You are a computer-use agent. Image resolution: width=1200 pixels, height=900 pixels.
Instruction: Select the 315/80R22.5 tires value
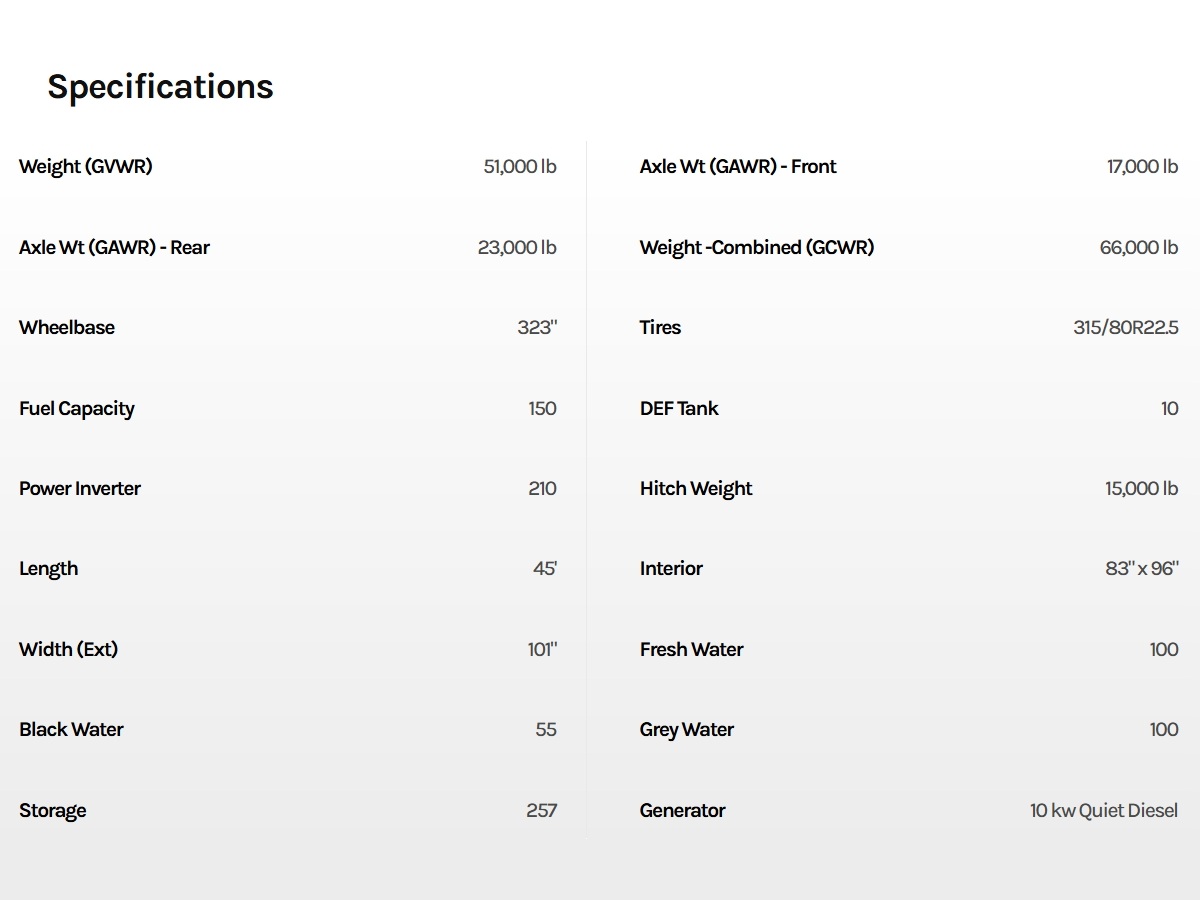click(1126, 328)
